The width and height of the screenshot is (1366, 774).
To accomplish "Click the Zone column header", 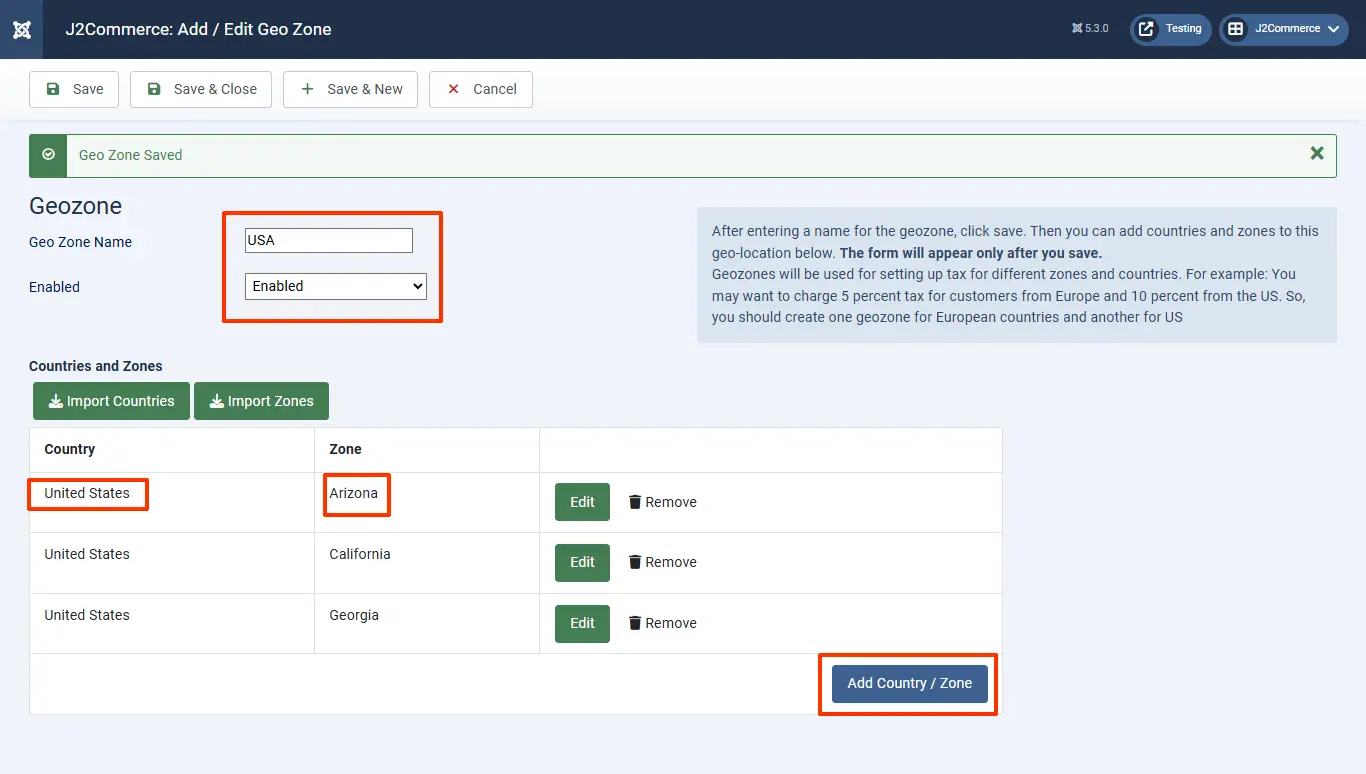I will 345,449.
